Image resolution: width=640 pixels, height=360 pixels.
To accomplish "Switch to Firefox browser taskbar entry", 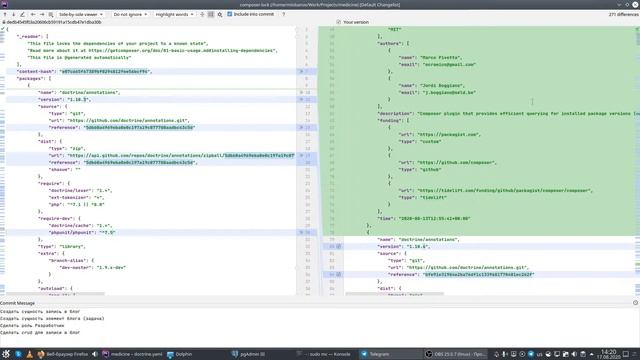I will [62, 354].
